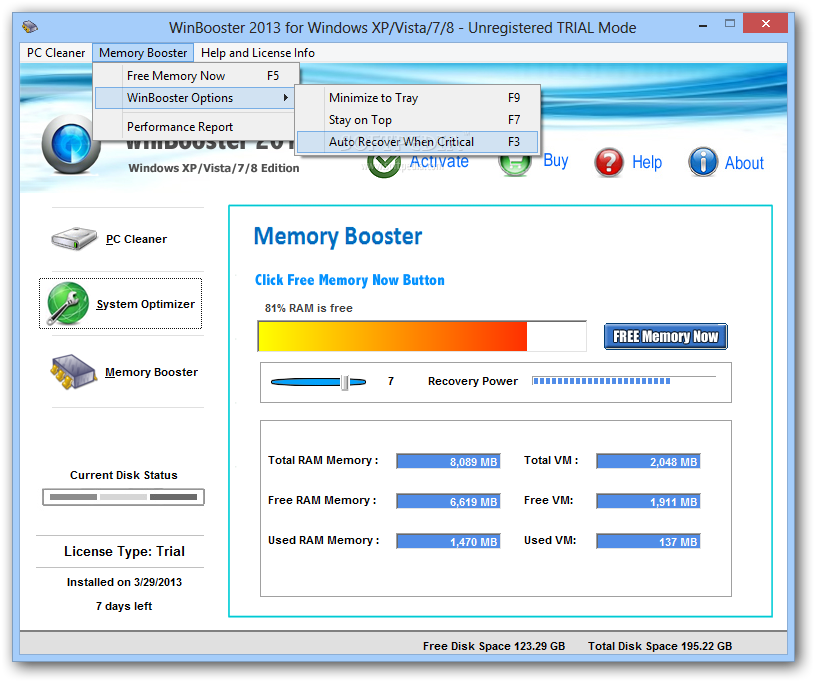Image resolution: width=815 pixels, height=682 pixels.
Task: Click the hard drive PC Cleaner icon
Action: click(74, 239)
